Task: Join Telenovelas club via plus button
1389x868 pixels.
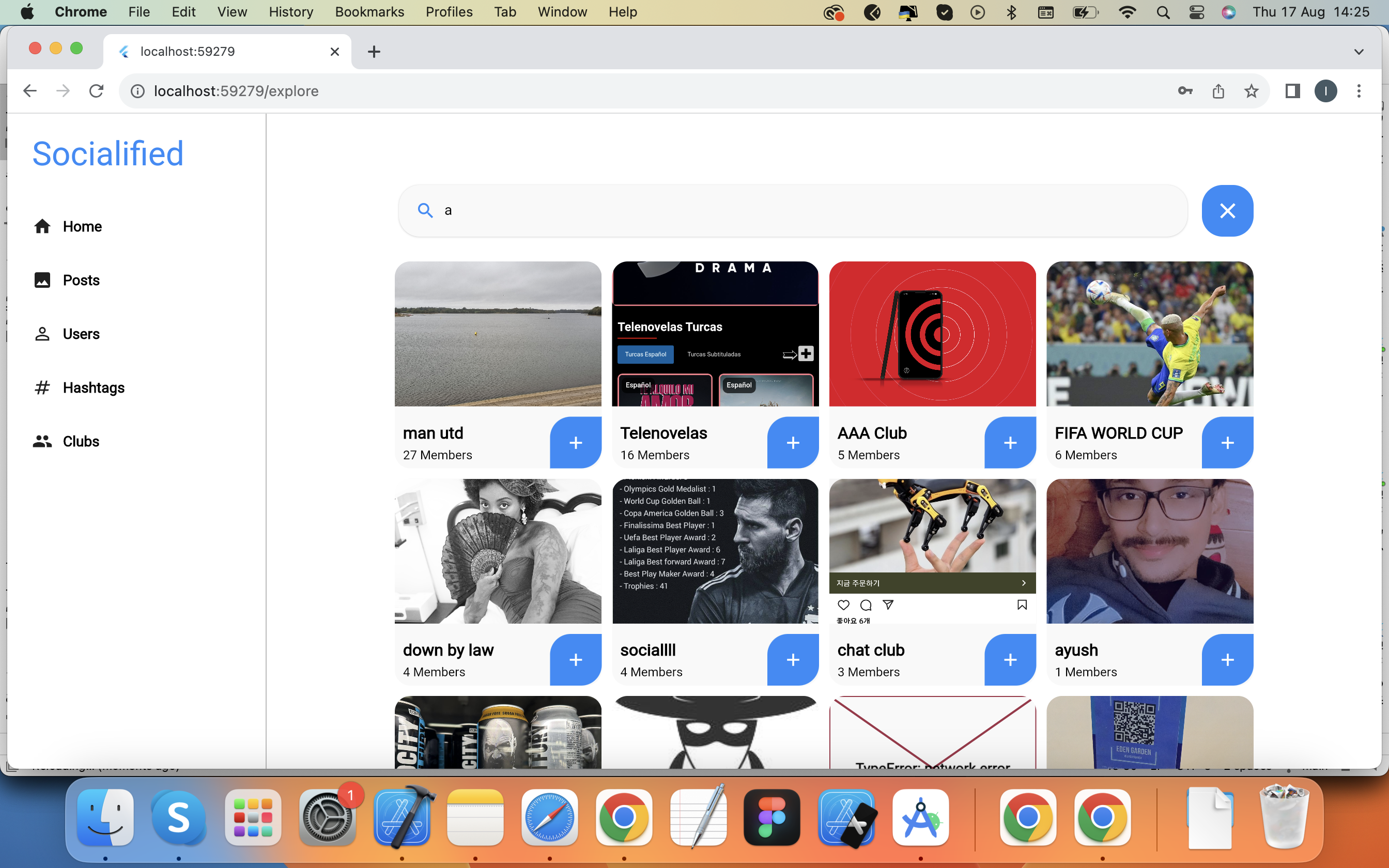Action: (793, 443)
